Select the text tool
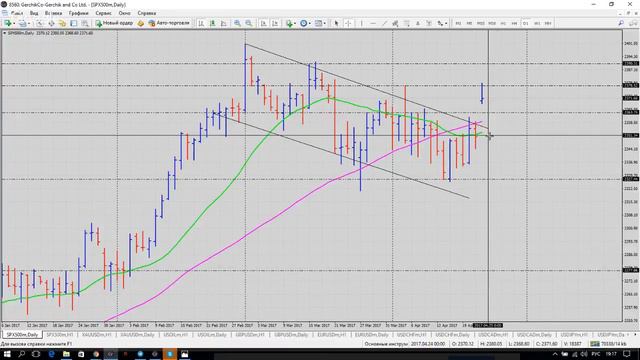 pos(418,23)
